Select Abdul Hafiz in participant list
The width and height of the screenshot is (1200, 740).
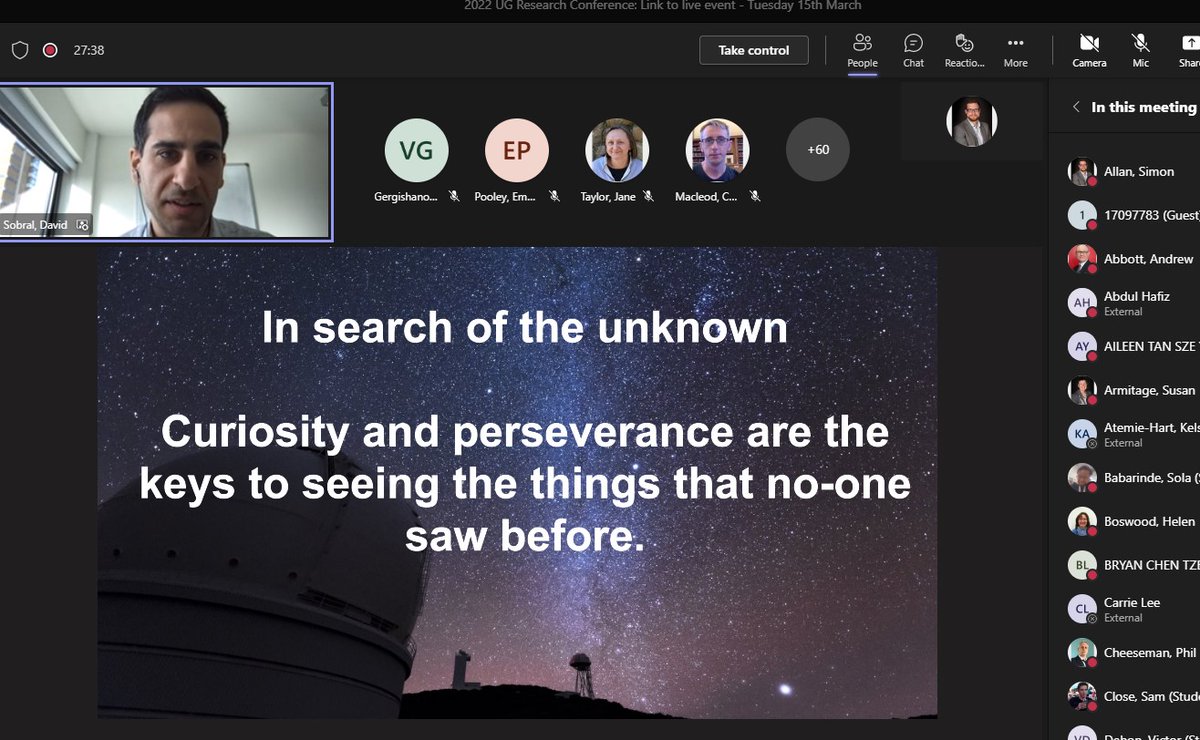(1132, 303)
